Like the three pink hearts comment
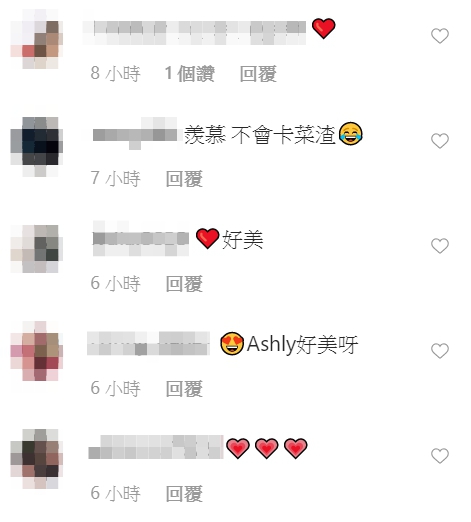Image resolution: width=471 pixels, height=522 pixels. pyautogui.click(x=440, y=456)
